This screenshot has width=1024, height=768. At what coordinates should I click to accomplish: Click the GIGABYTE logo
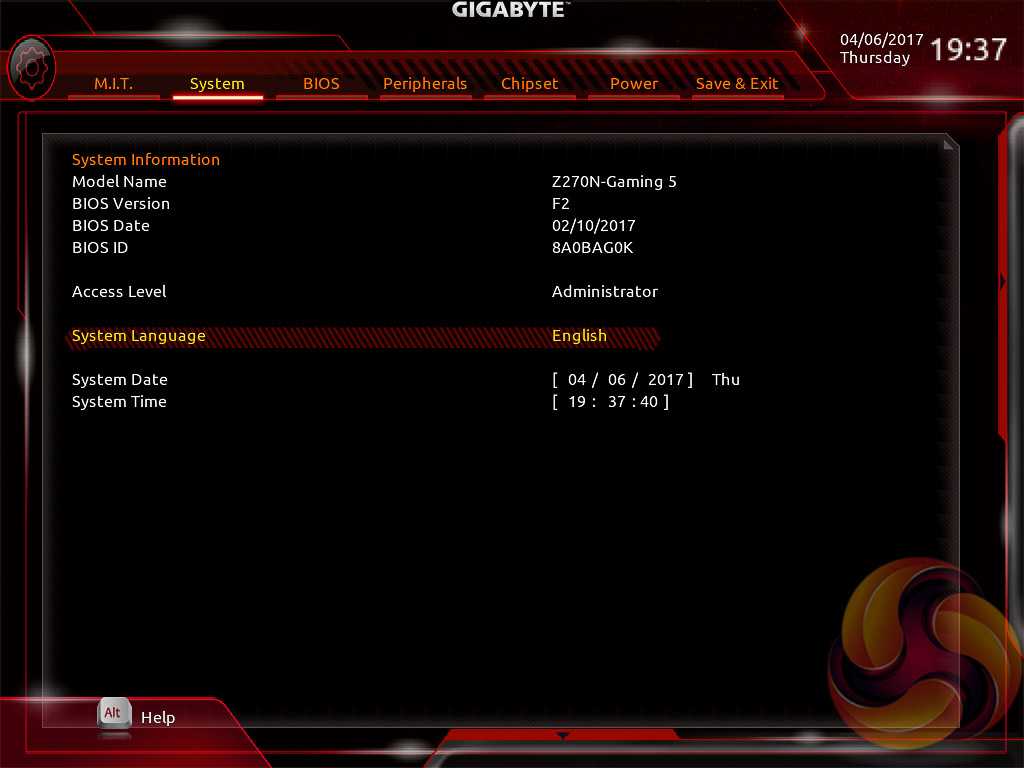(511, 10)
